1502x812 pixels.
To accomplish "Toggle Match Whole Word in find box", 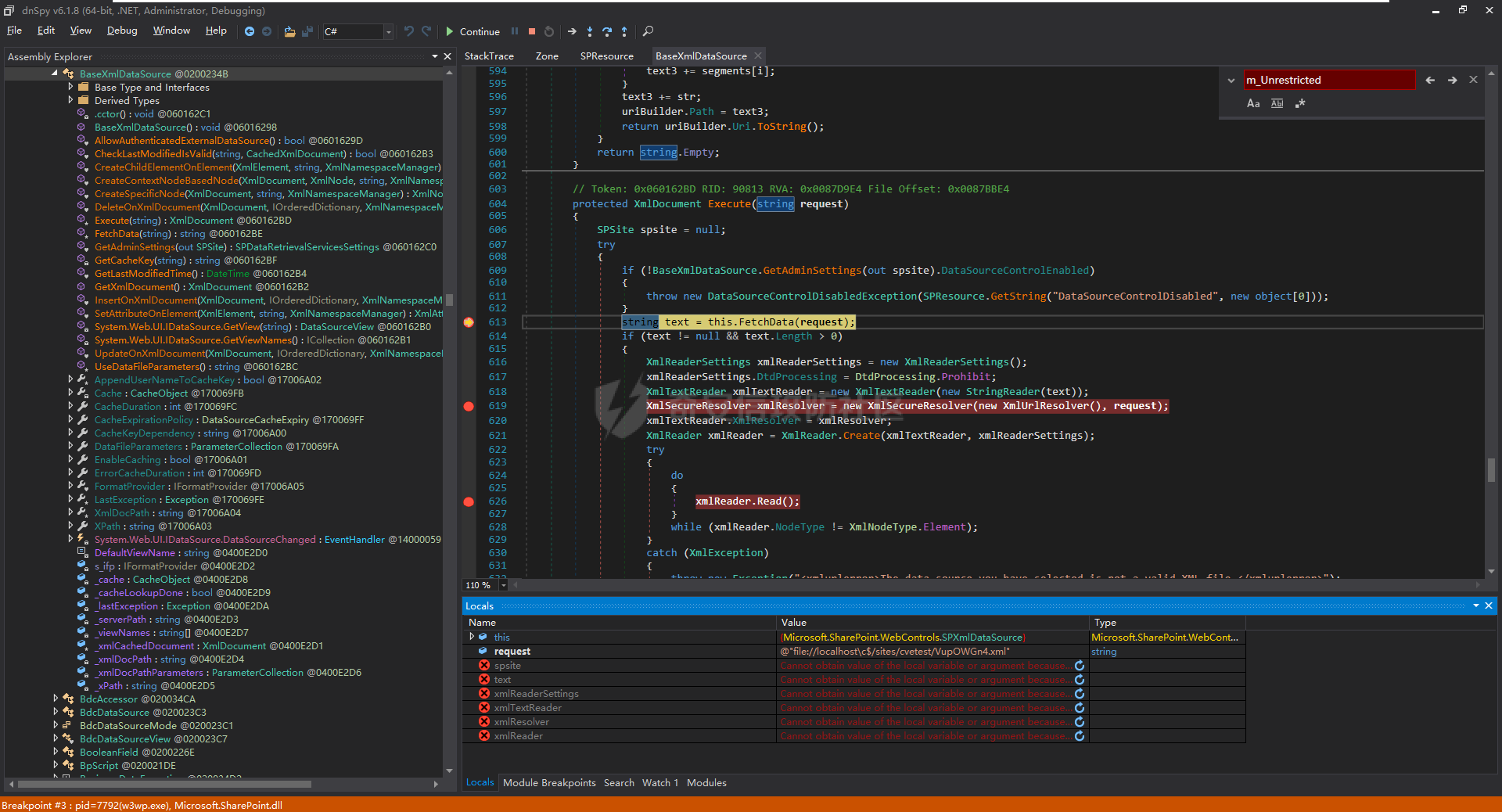I will 1277,103.
